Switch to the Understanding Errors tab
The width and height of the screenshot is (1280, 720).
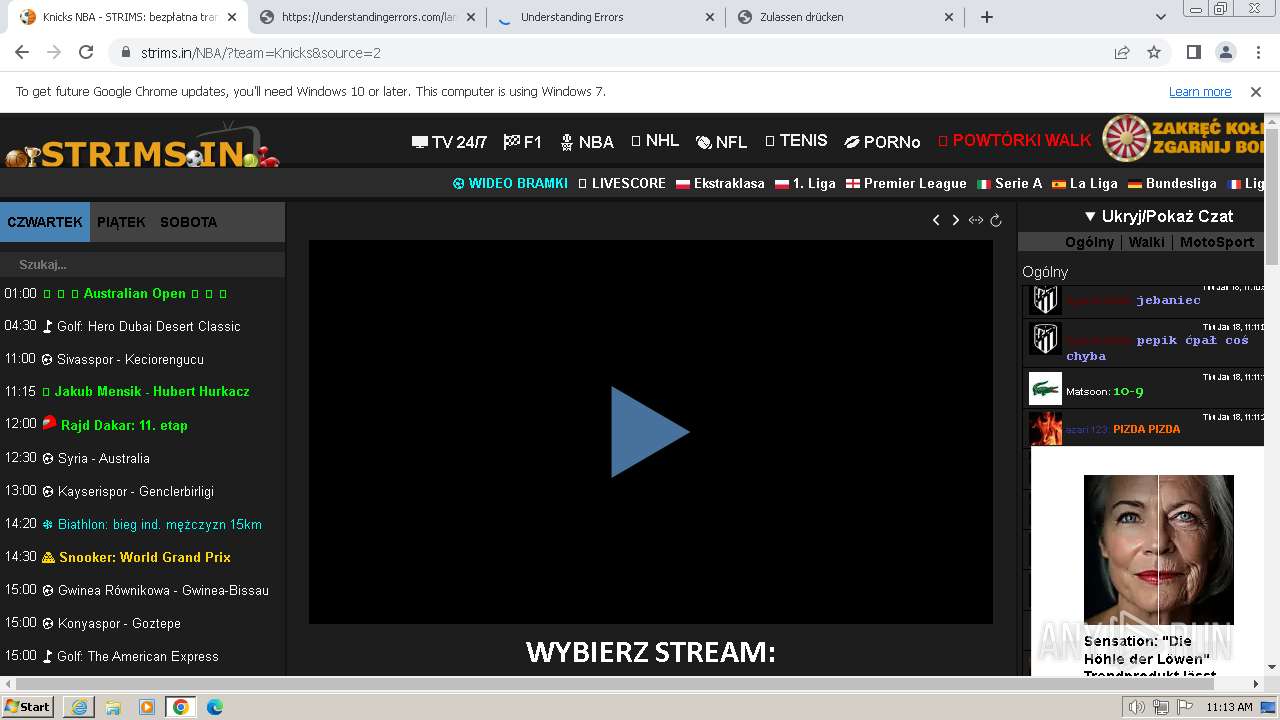click(x=606, y=17)
